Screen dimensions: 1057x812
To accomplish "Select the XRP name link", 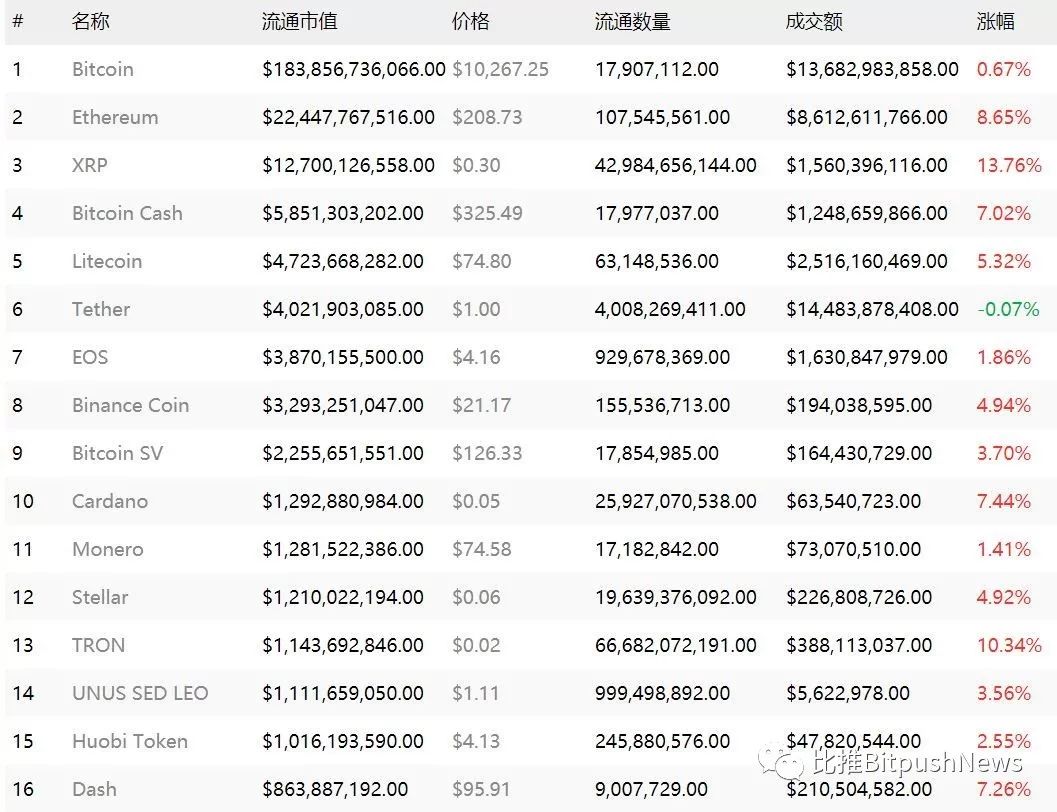I will 89,165.
